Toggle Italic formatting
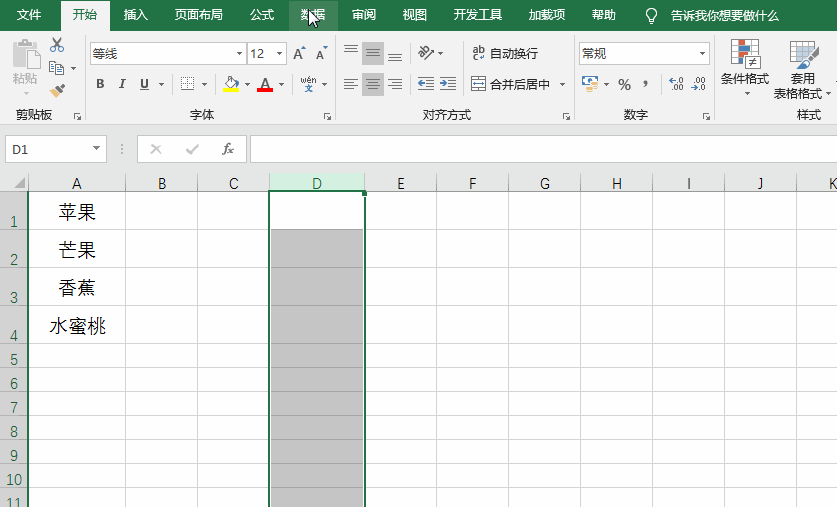 click(x=122, y=84)
